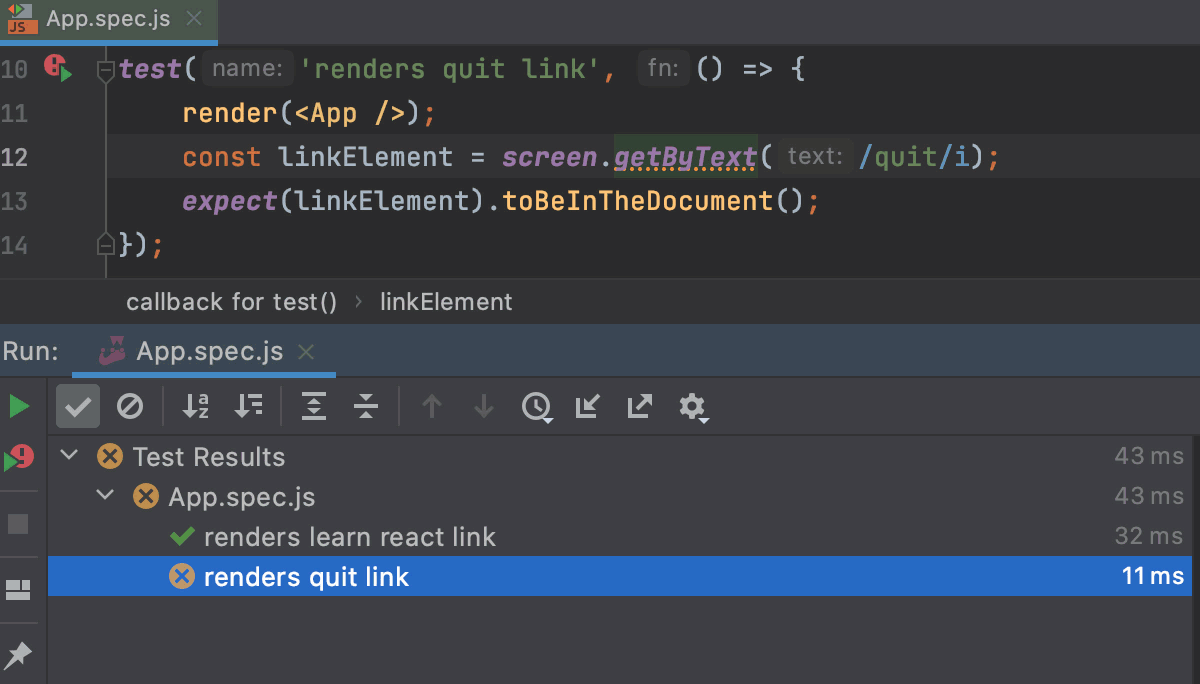Collapse the Test Results tree node
Image resolution: width=1200 pixels, height=684 pixels.
pos(68,455)
